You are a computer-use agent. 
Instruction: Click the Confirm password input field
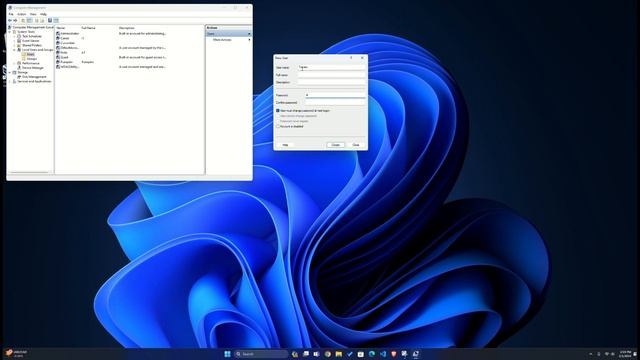[335, 102]
